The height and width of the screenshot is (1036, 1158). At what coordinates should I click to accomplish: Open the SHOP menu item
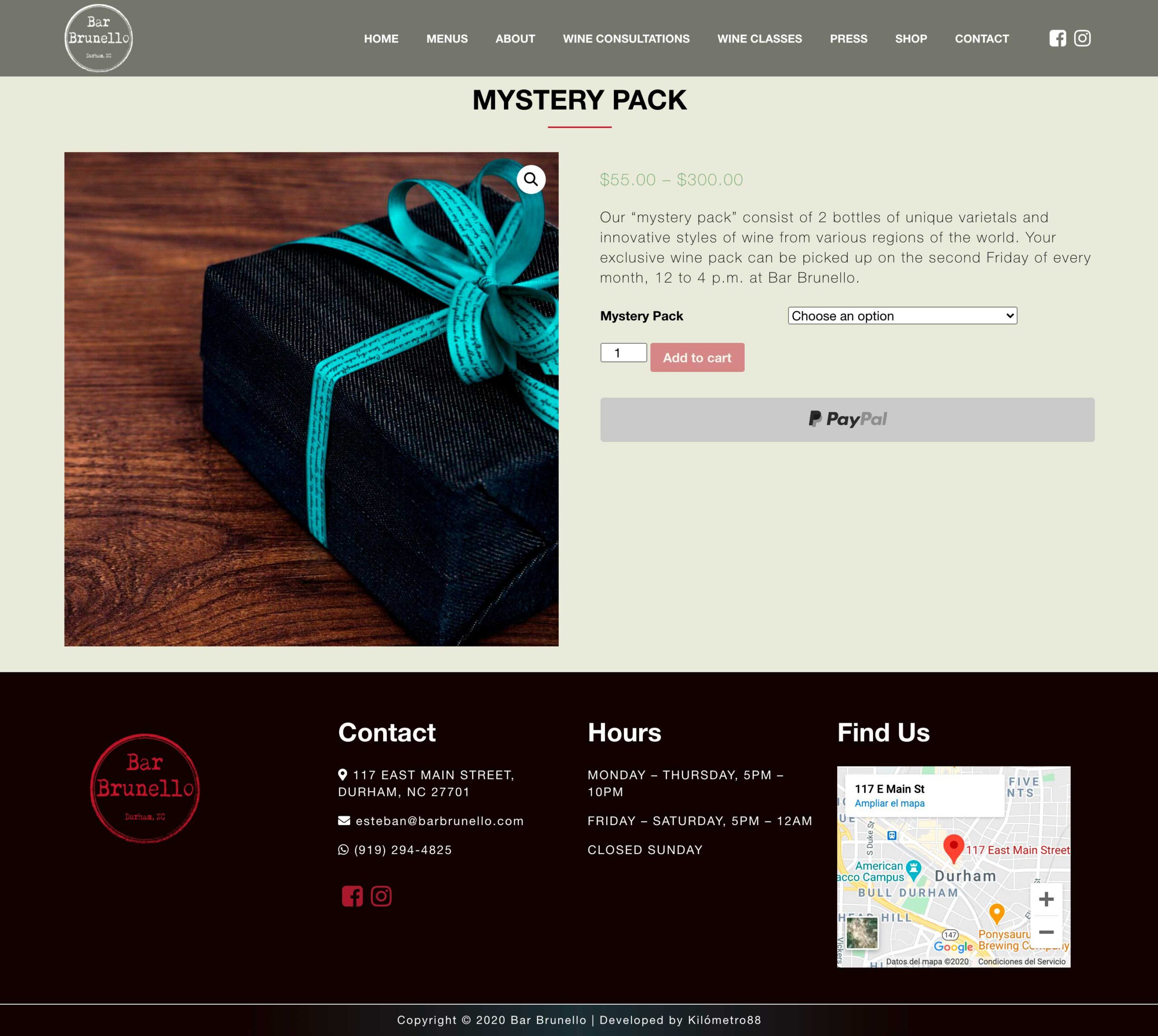click(x=911, y=39)
